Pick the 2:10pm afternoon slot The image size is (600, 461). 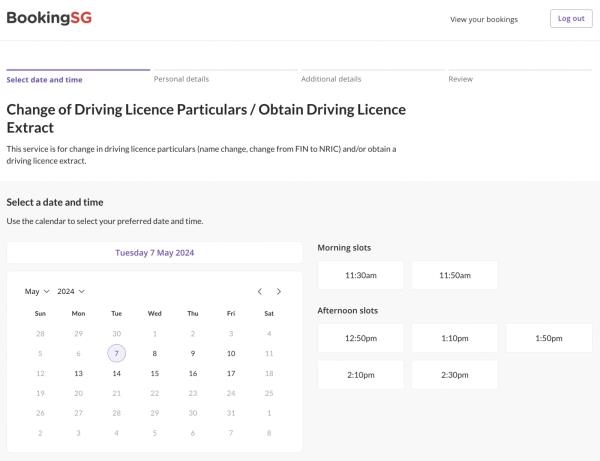point(360,375)
